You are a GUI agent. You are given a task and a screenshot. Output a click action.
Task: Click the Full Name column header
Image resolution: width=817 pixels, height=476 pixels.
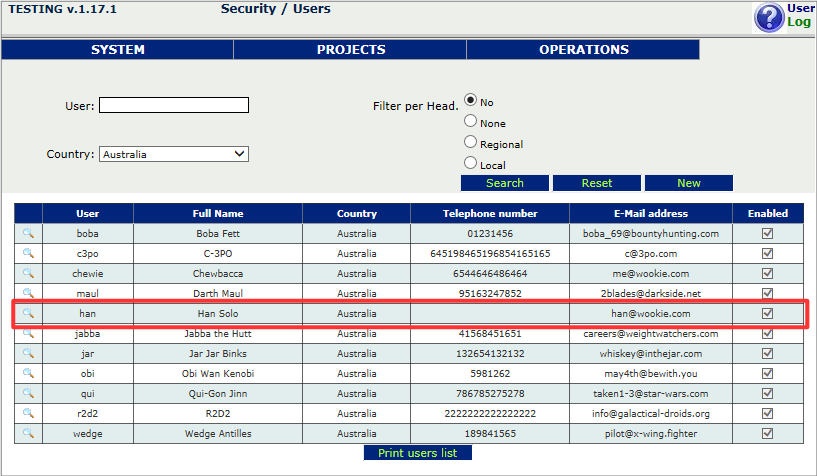pyautogui.click(x=218, y=214)
